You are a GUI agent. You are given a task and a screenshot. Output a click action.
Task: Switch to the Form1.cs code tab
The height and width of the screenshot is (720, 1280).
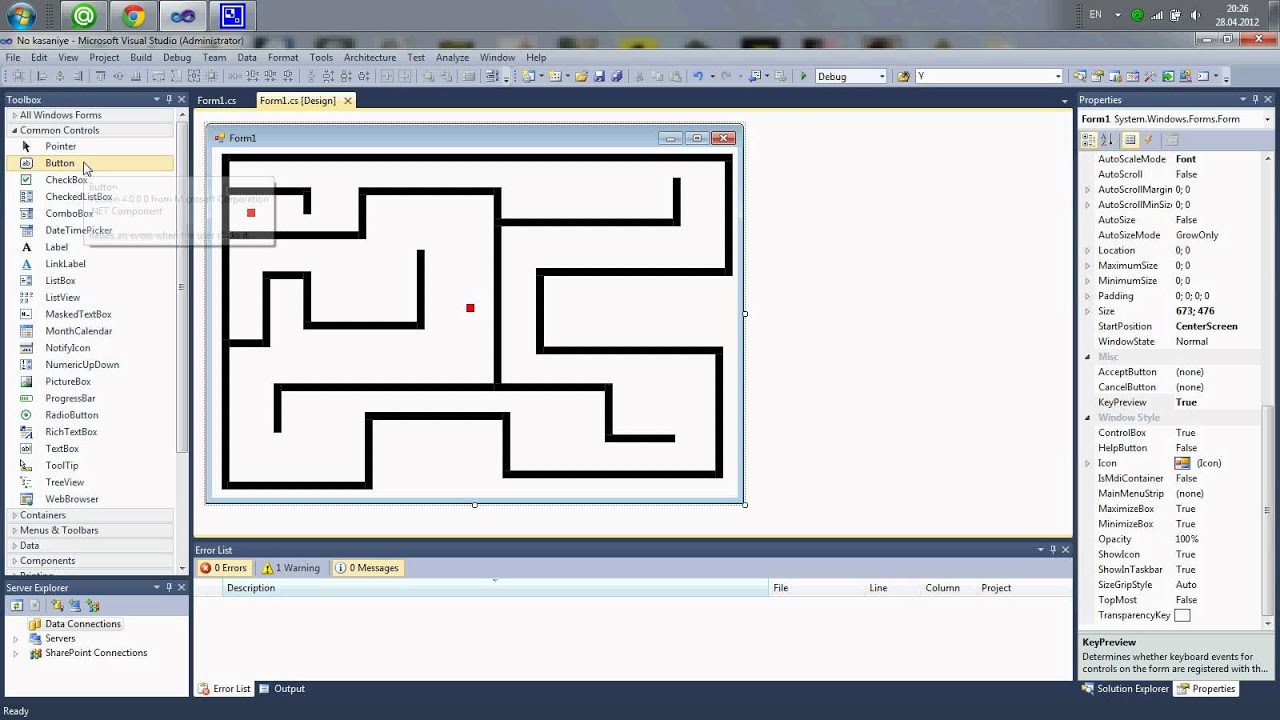tap(217, 100)
